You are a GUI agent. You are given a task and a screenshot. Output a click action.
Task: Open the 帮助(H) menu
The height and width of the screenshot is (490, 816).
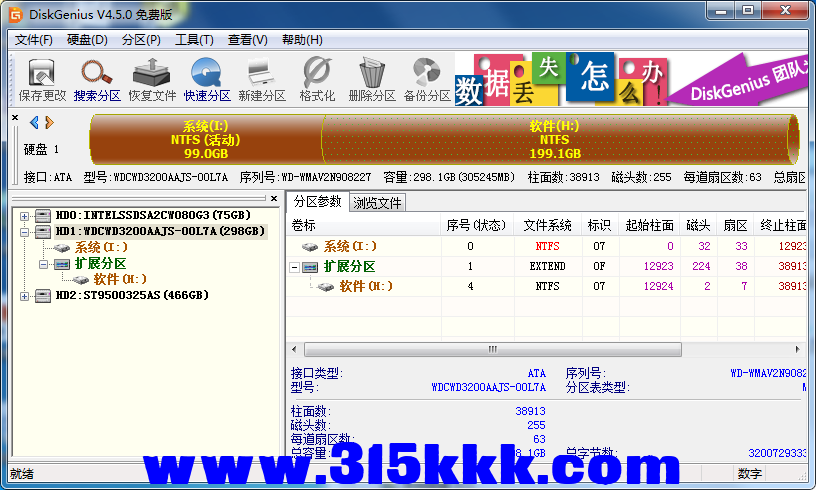(302, 40)
